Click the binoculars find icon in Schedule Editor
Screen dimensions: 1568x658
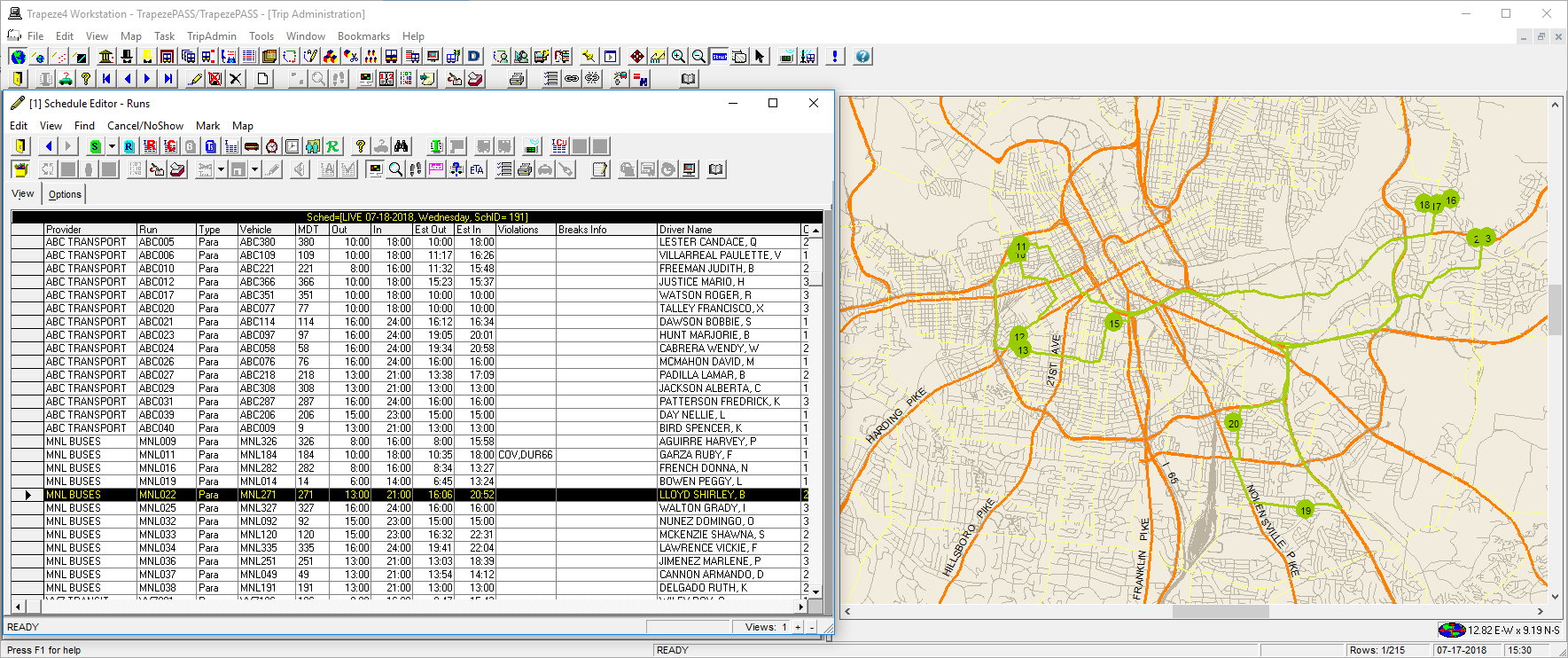(401, 146)
